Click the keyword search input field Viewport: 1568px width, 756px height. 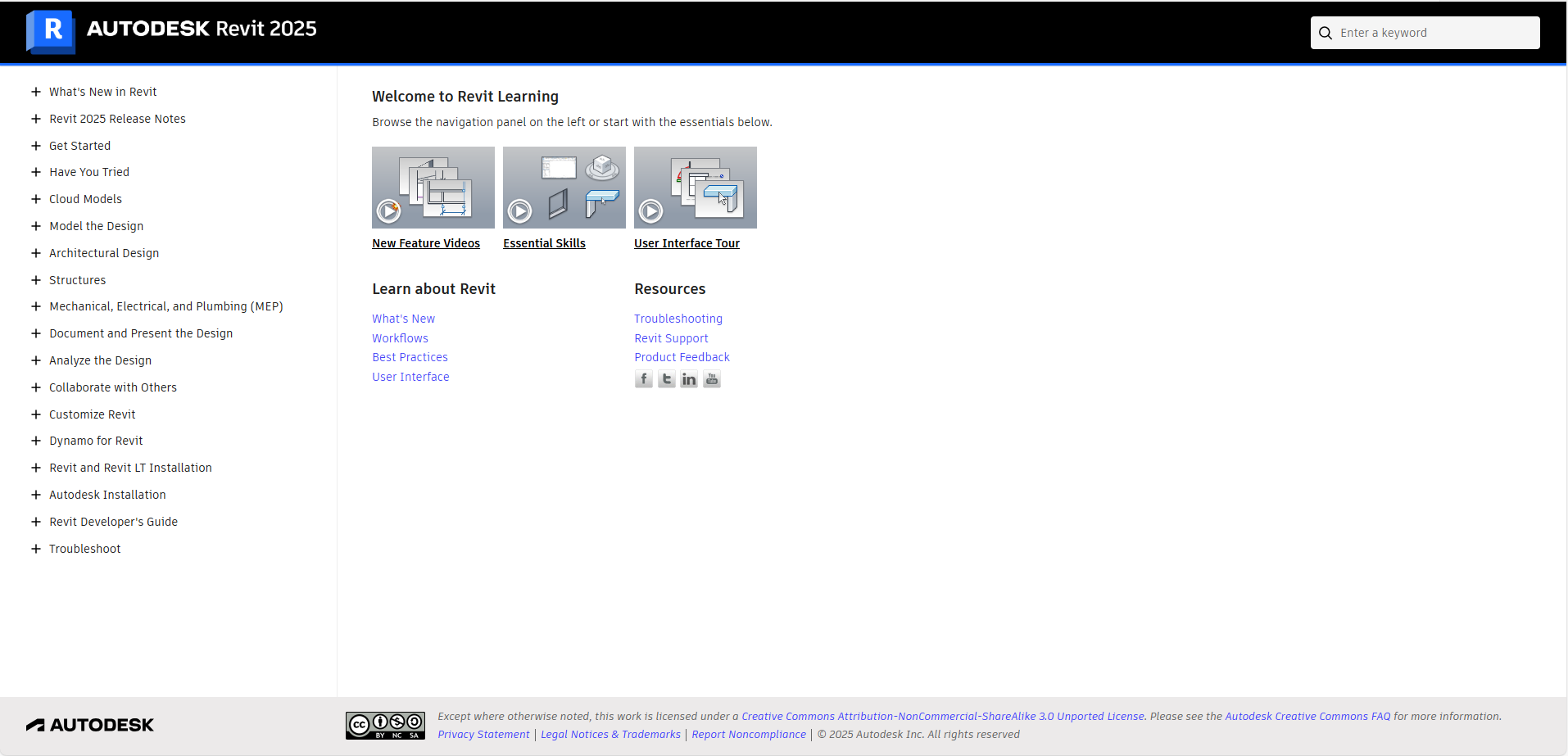1434,33
